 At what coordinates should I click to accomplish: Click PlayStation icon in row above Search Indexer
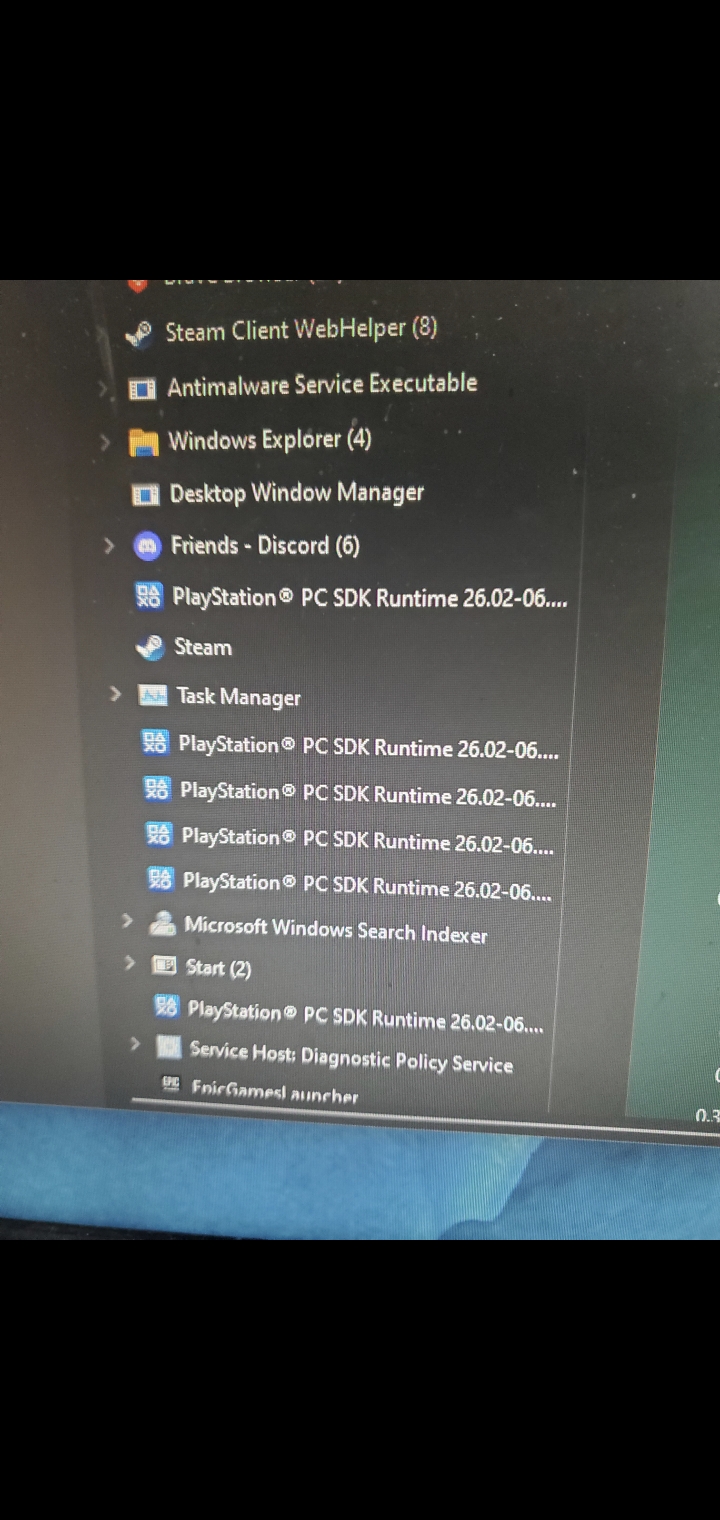[x=160, y=879]
